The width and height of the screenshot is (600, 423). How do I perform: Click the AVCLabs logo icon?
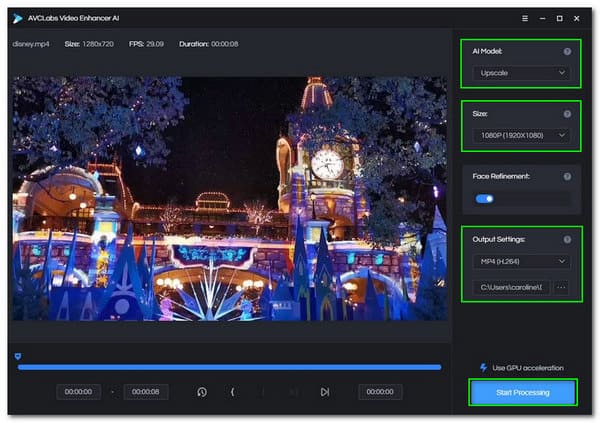coord(17,18)
